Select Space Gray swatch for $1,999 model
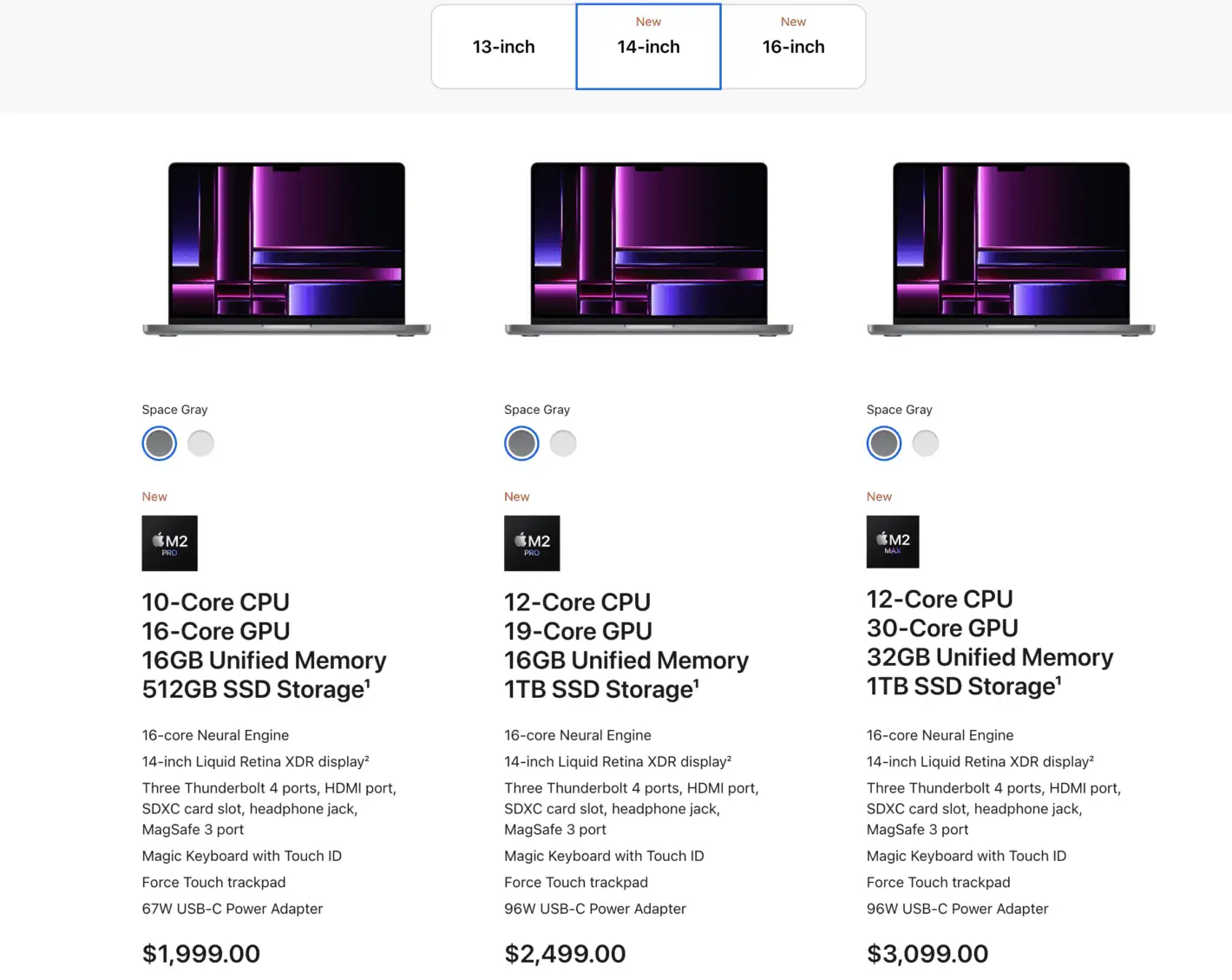This screenshot has height=980, width=1232. pos(160,444)
